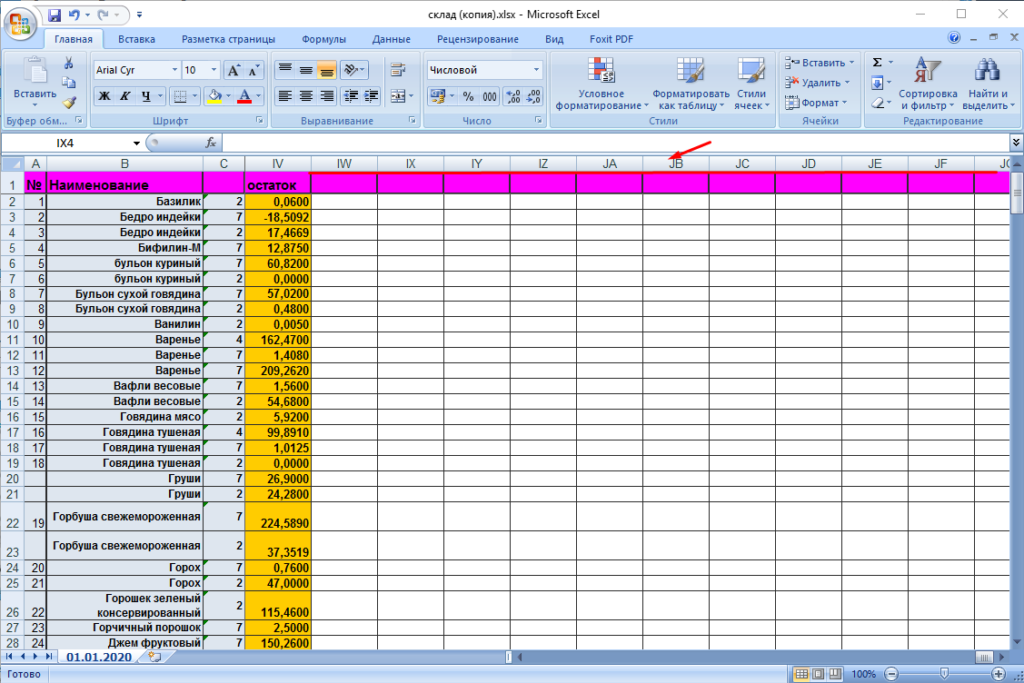The image size is (1024, 683).
Task: Toggle bold Ж formatting
Action: coord(104,97)
